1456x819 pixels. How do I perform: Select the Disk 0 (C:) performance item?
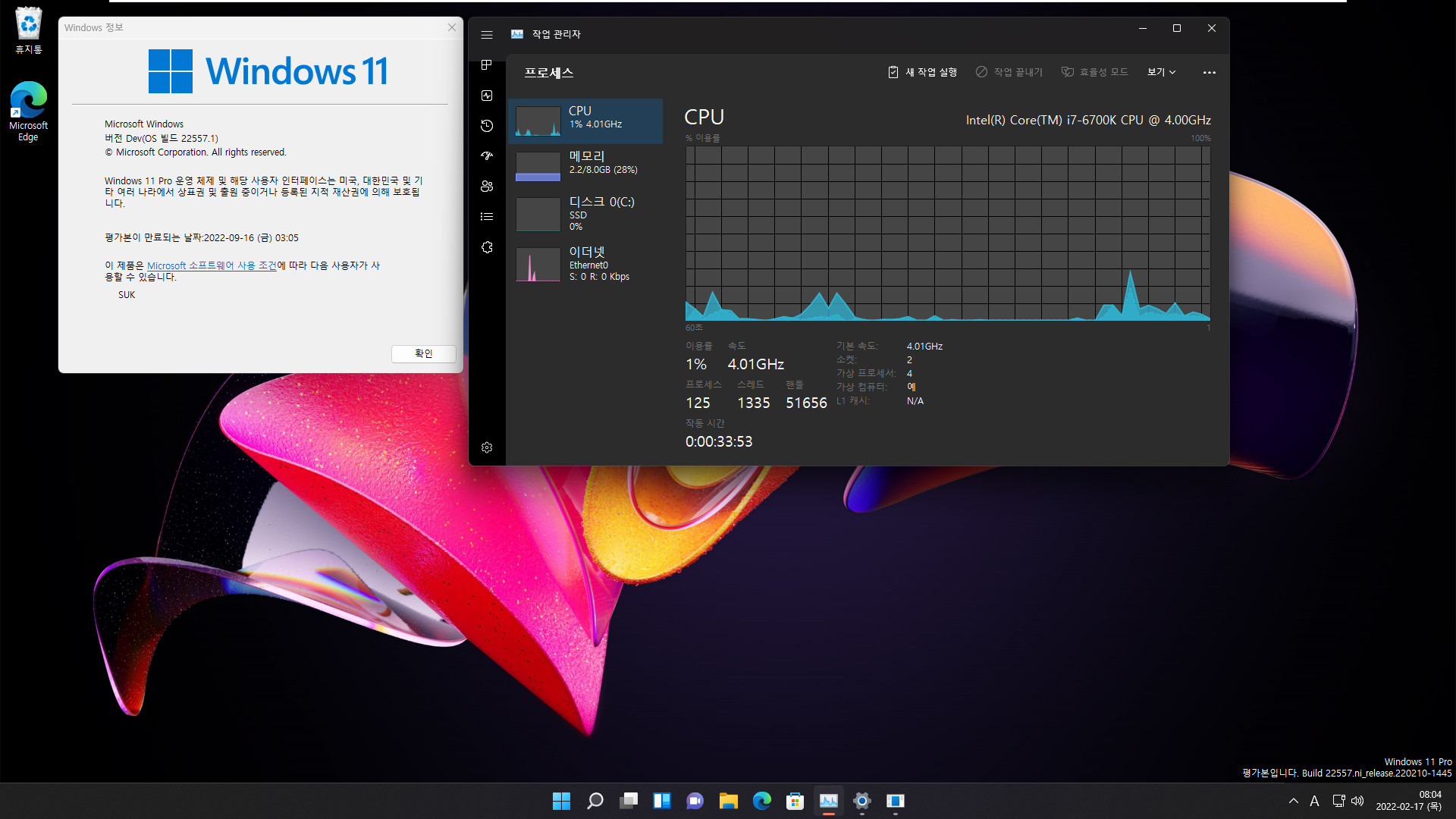(x=585, y=214)
